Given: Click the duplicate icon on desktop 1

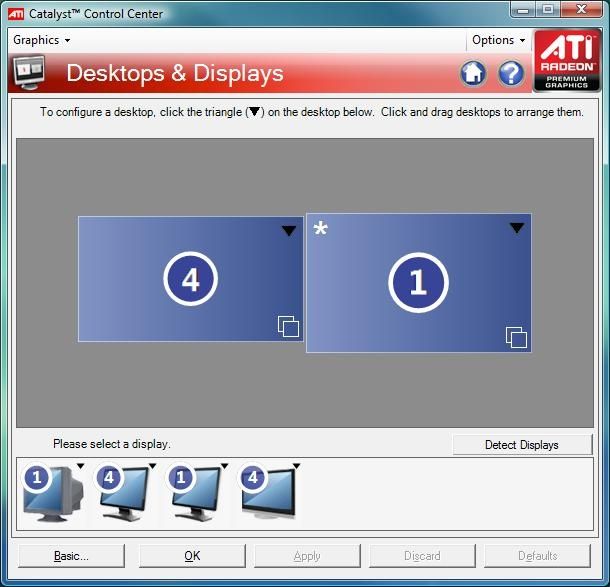Looking at the screenshot, I should pyautogui.click(x=516, y=337).
